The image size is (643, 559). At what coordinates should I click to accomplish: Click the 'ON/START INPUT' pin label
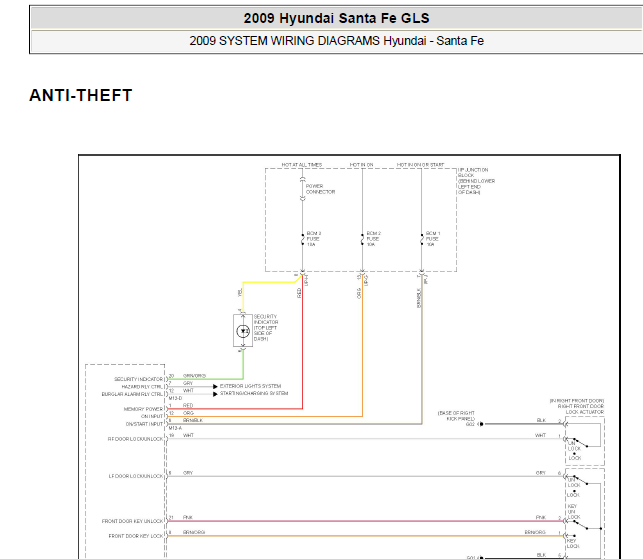144,424
